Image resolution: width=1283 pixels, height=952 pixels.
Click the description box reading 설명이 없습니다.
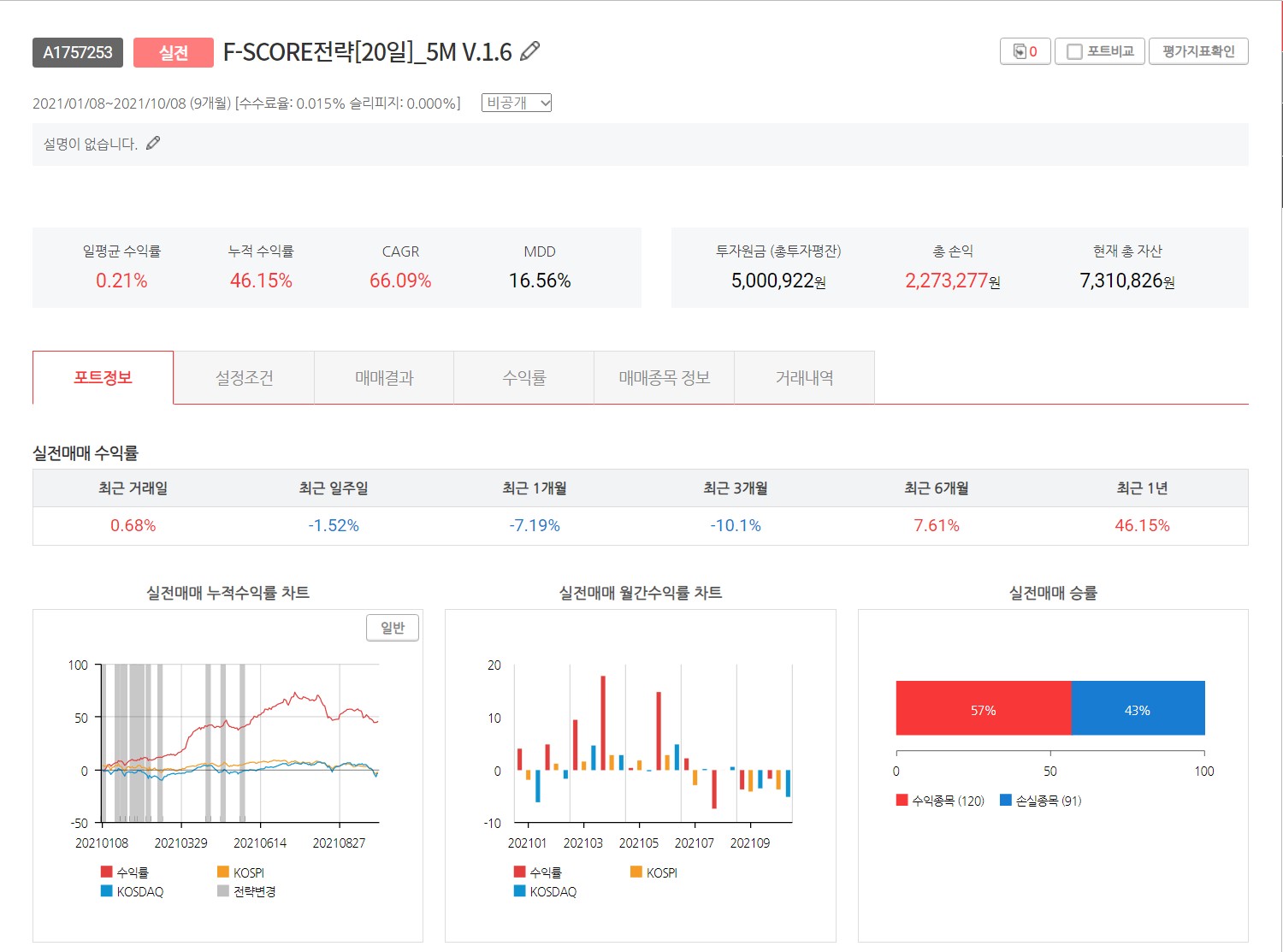(641, 145)
